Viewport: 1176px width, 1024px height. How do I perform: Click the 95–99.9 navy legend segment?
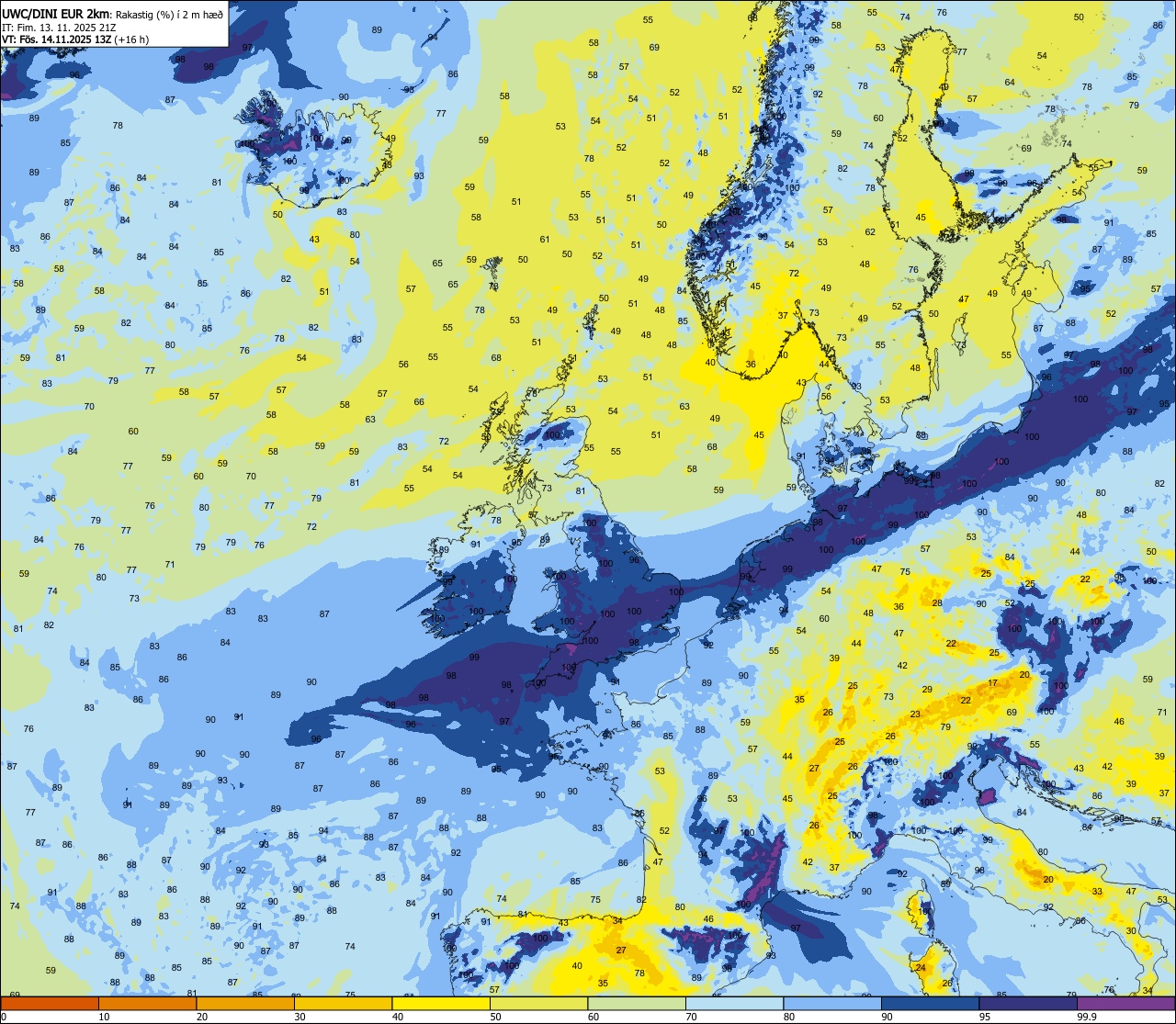pos(1028,1003)
